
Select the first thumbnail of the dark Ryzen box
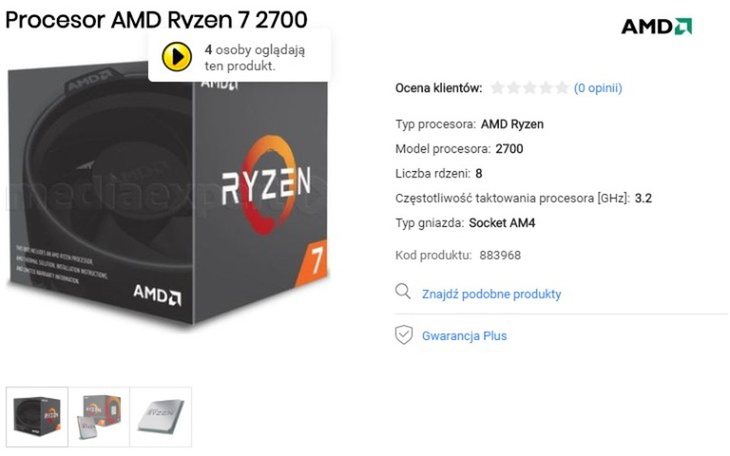coord(37,416)
